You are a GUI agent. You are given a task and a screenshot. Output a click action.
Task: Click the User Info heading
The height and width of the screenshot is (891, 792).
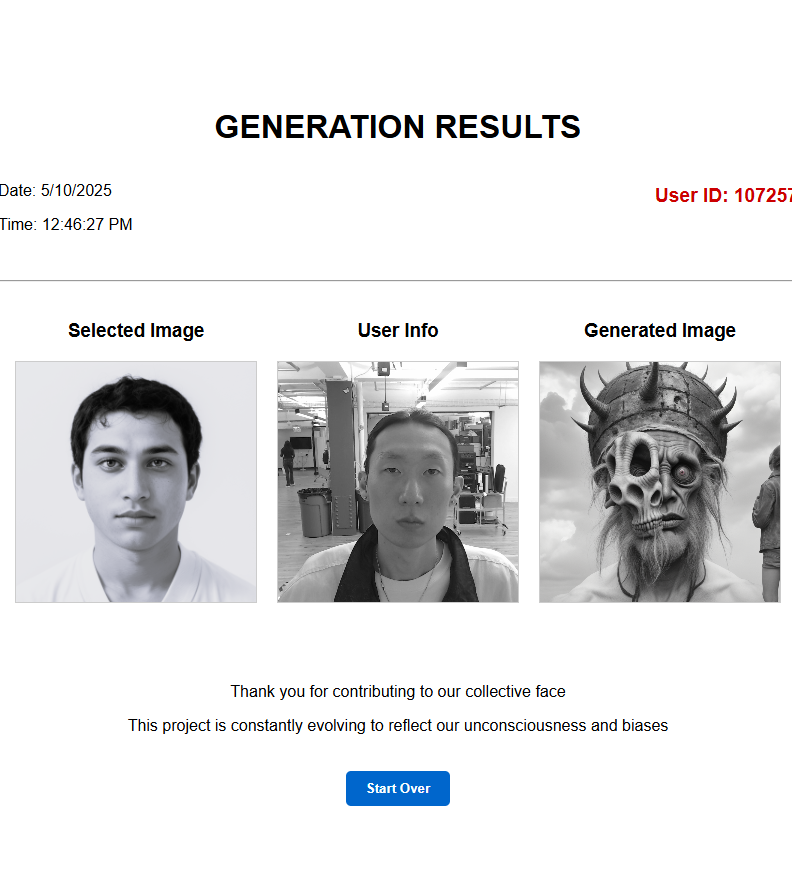tap(398, 330)
